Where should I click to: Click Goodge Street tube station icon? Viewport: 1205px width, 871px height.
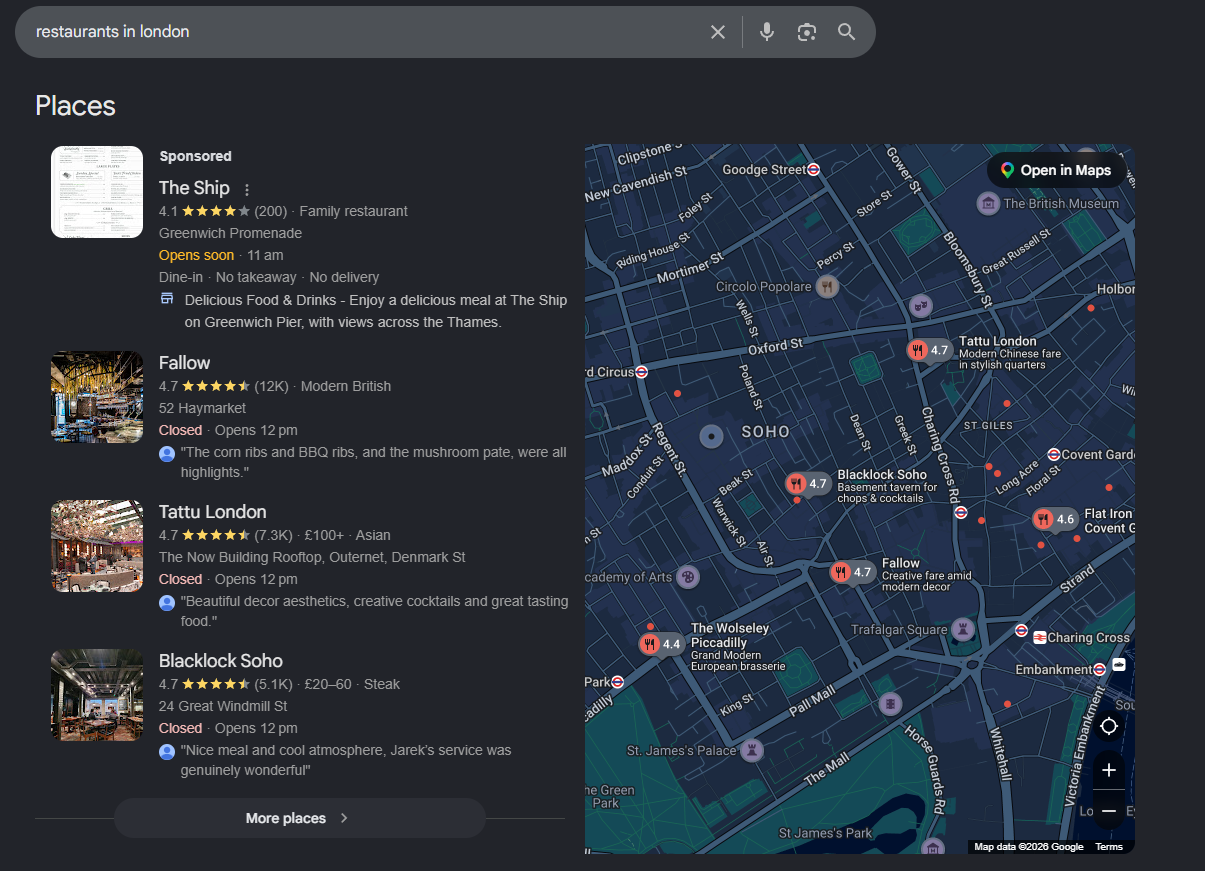click(x=814, y=170)
